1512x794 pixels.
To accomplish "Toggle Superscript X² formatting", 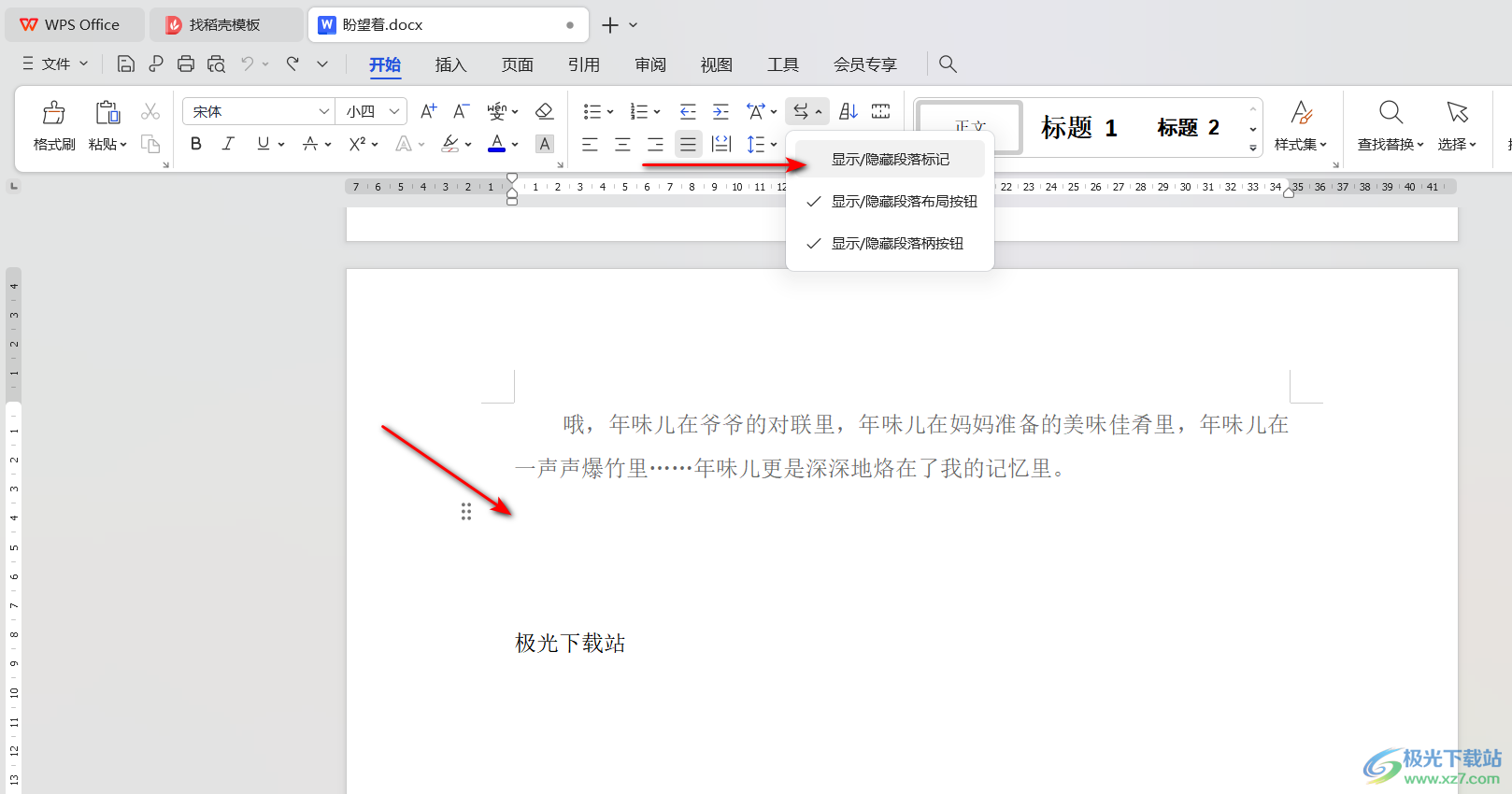I will point(357,144).
